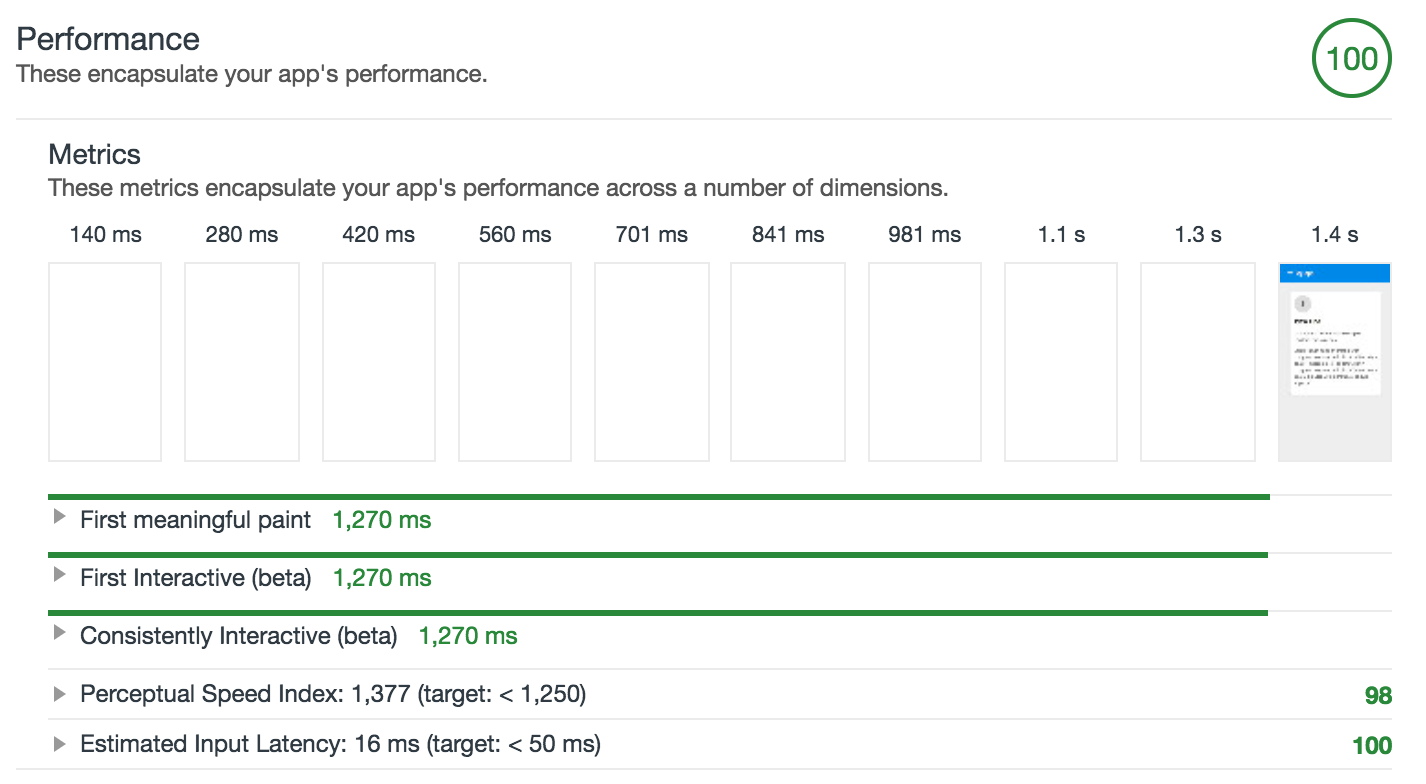Open the 420 ms filmstrip frame
Image resolution: width=1426 pixels, height=784 pixels.
(x=379, y=362)
